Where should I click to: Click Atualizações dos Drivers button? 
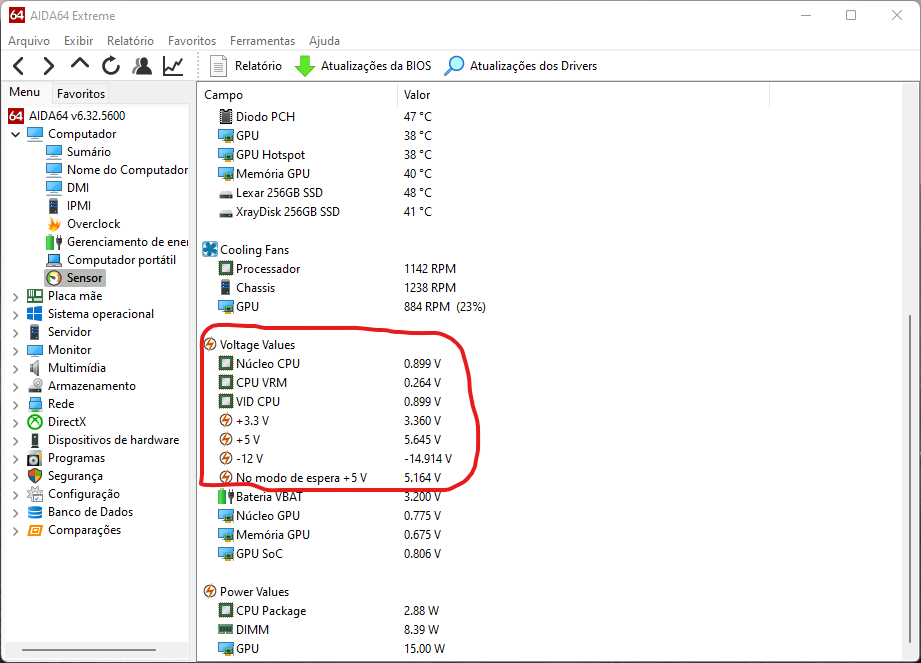(x=520, y=66)
